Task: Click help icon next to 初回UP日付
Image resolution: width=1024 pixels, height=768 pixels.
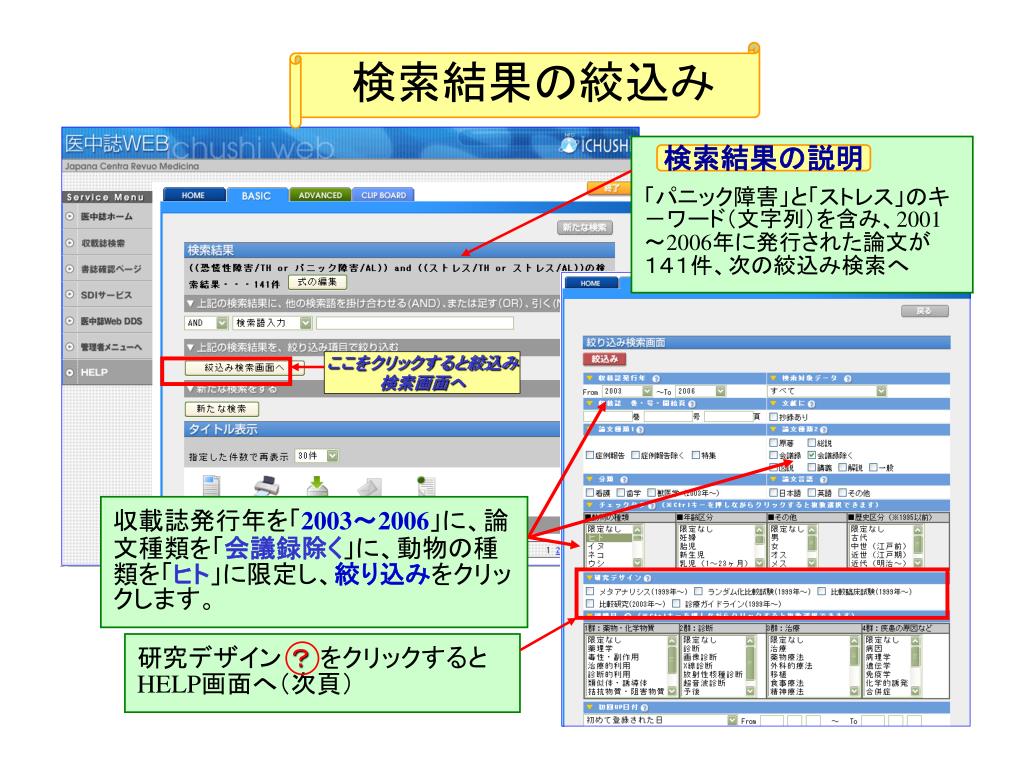Action: [x=645, y=708]
